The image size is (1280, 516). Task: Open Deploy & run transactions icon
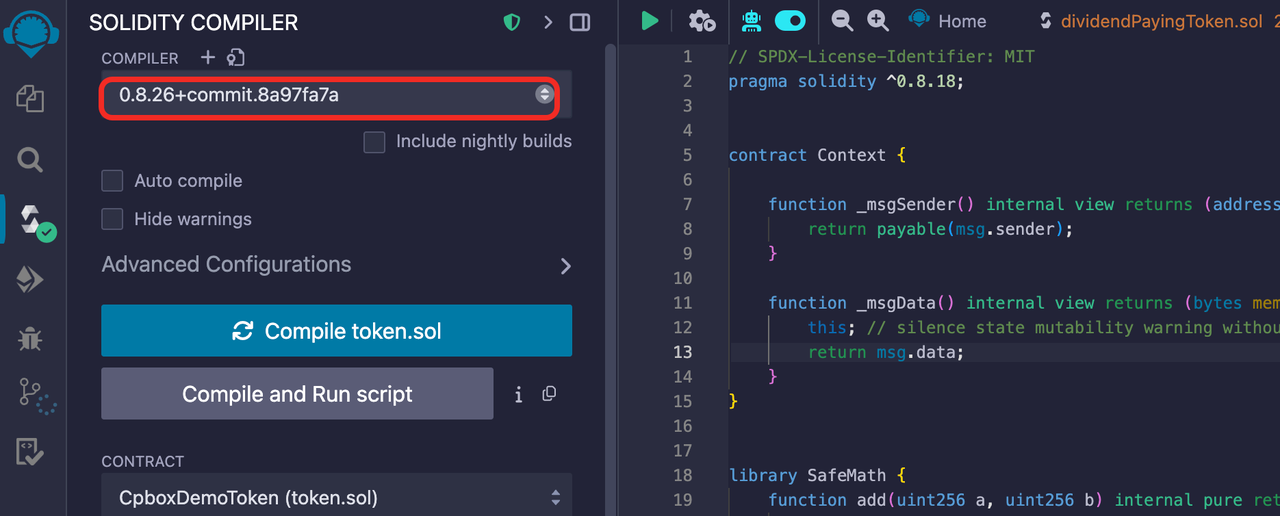[30, 279]
